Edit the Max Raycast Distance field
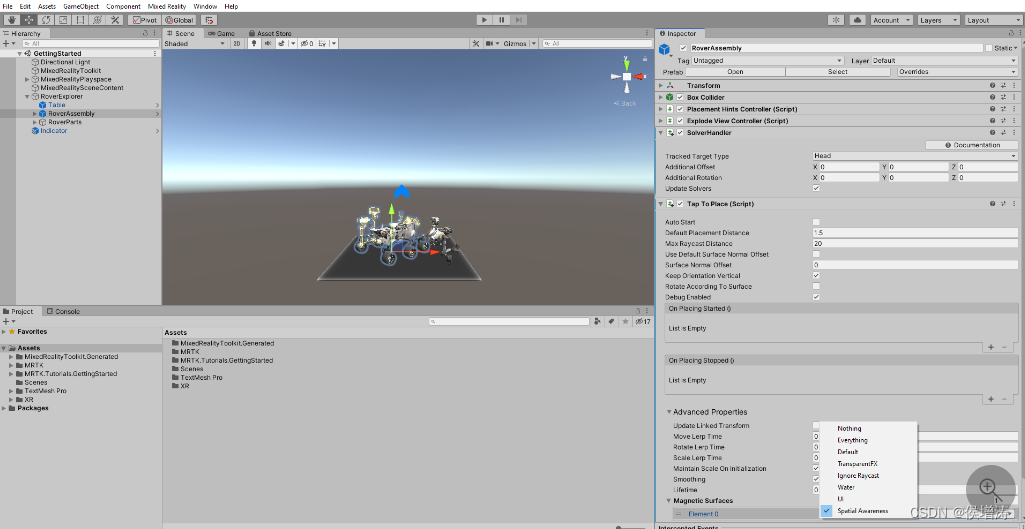Screen dimensions: 1025x529 point(915,244)
